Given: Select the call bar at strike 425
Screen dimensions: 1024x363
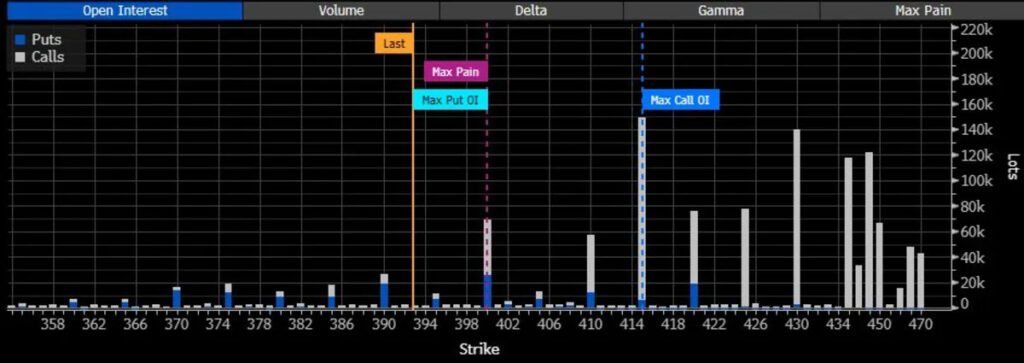Looking at the screenshot, I should (745, 258).
